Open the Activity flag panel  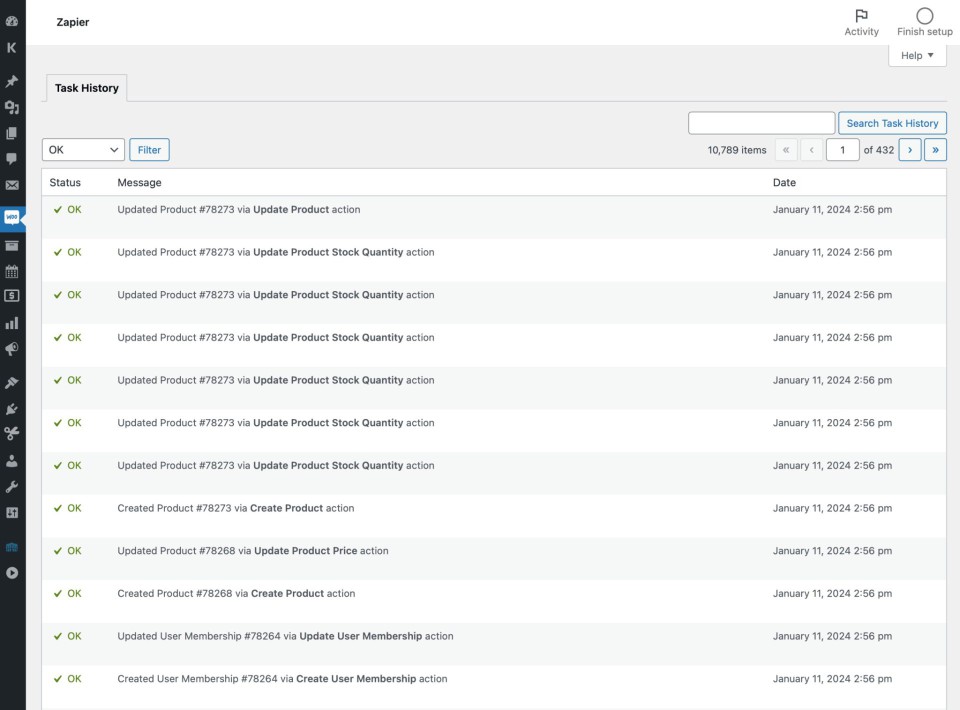point(861,22)
